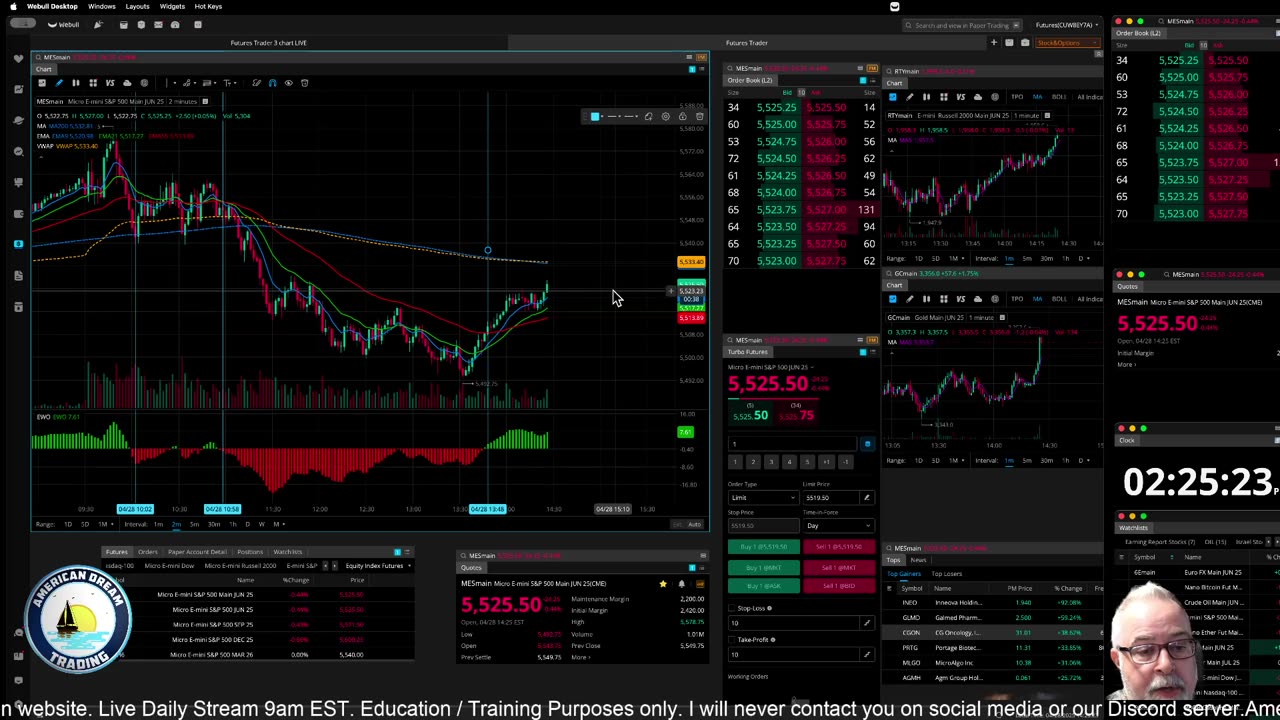Open the cyan line color swatch

(595, 117)
